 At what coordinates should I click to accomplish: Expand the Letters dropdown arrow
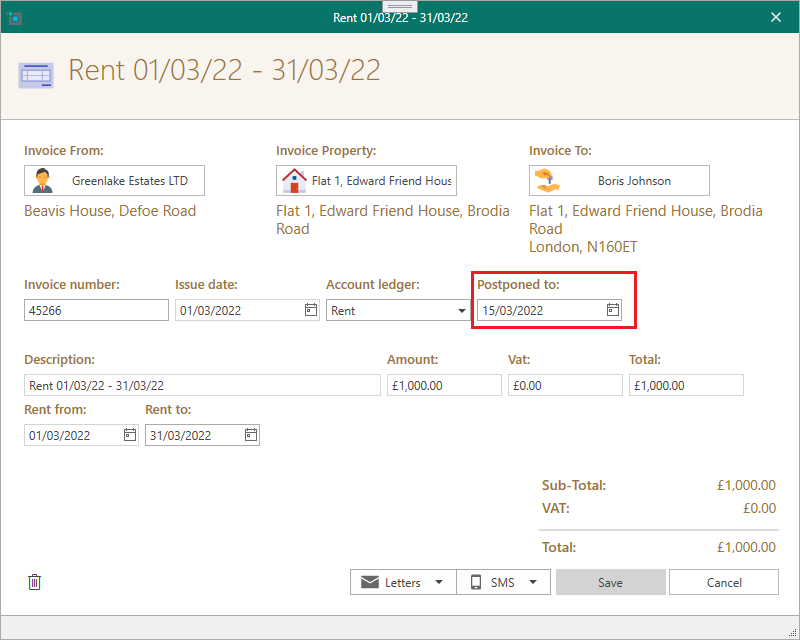click(x=439, y=582)
